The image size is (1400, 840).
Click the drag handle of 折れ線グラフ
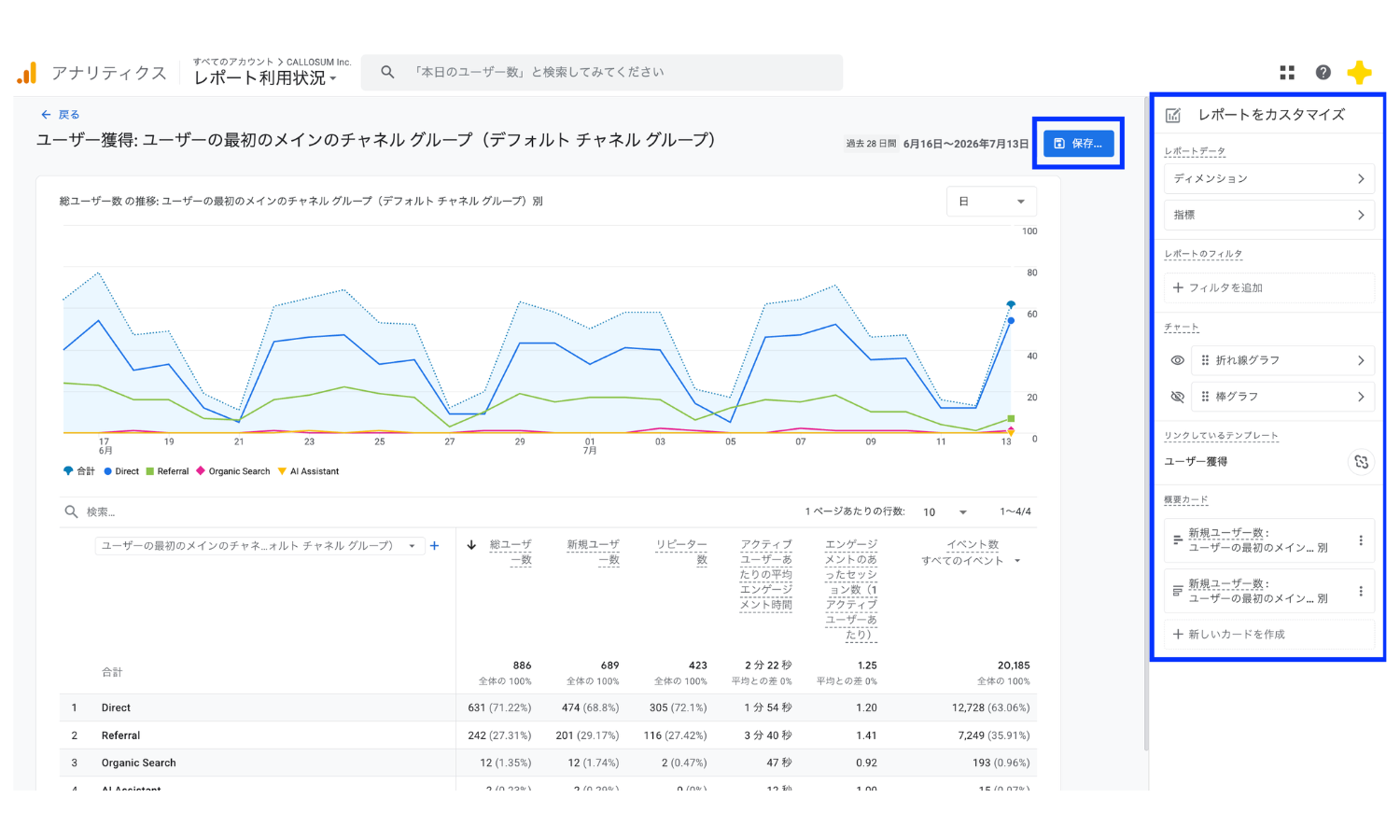click(1205, 360)
